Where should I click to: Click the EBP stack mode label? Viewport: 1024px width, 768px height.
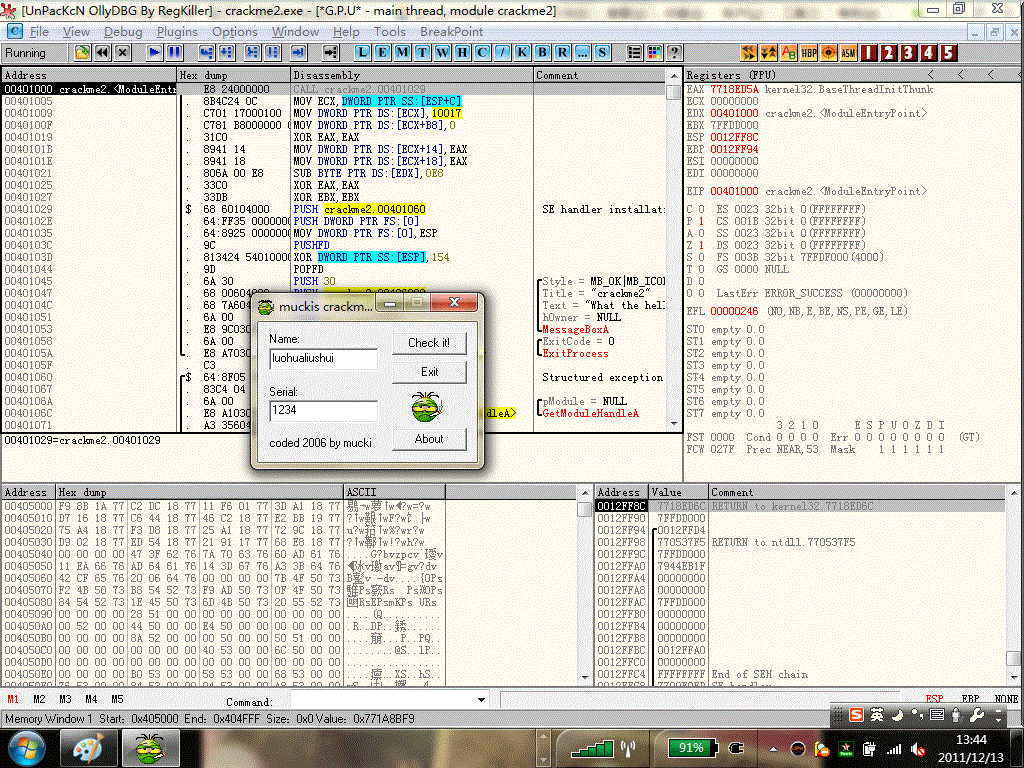pyautogui.click(x=970, y=699)
